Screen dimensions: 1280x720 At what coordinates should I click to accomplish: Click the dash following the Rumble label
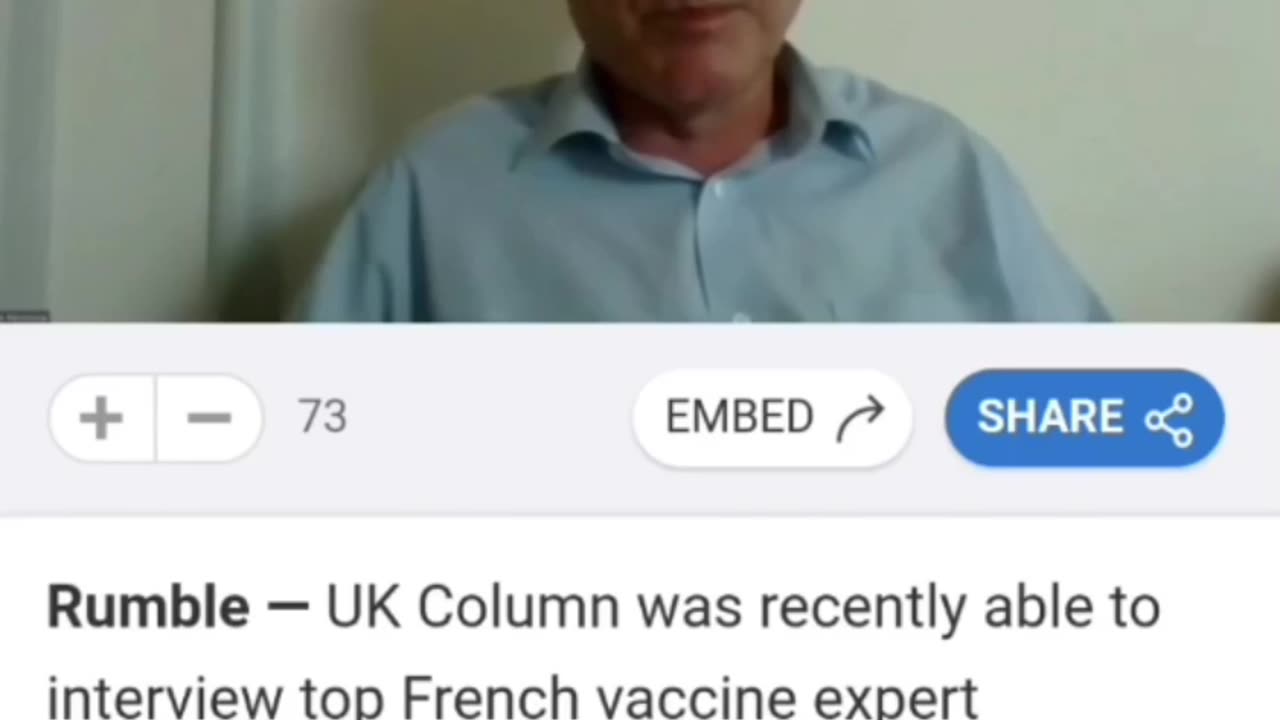pyautogui.click(x=288, y=607)
